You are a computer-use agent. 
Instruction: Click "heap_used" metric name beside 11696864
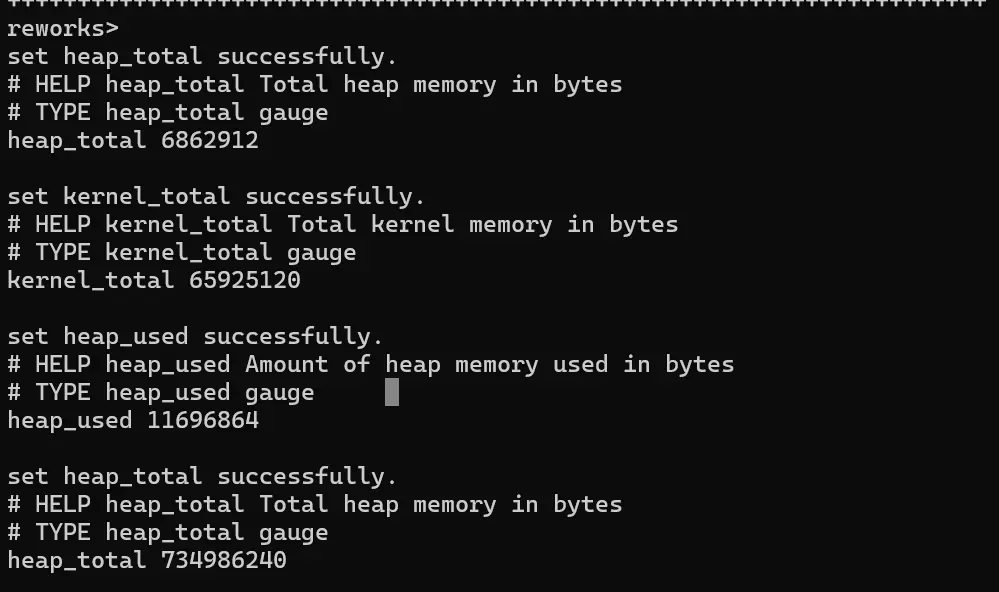click(69, 420)
